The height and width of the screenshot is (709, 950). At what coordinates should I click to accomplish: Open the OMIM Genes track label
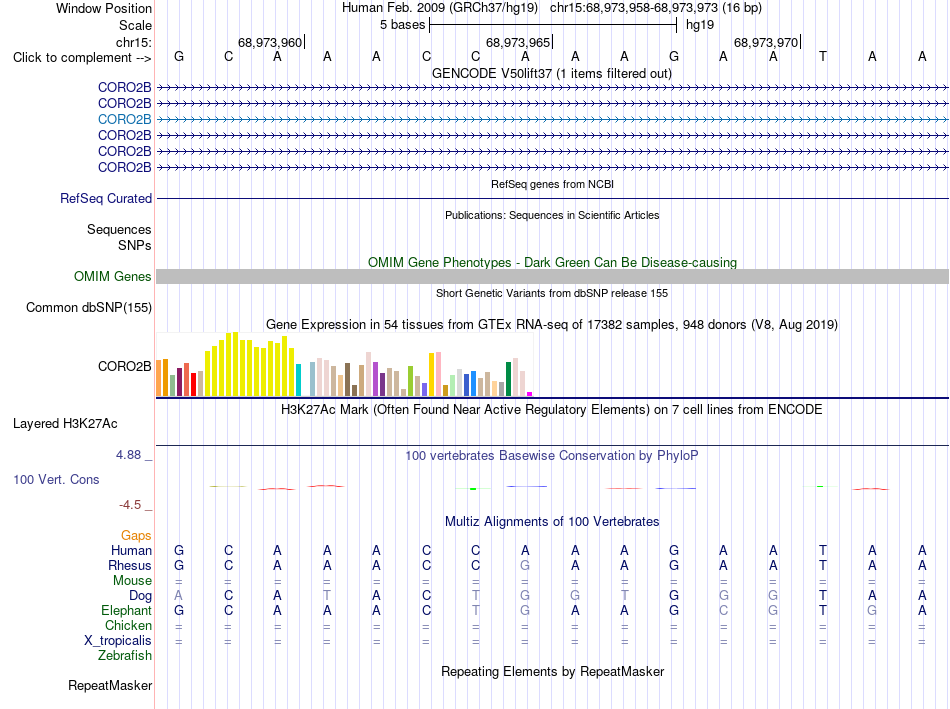coord(112,276)
